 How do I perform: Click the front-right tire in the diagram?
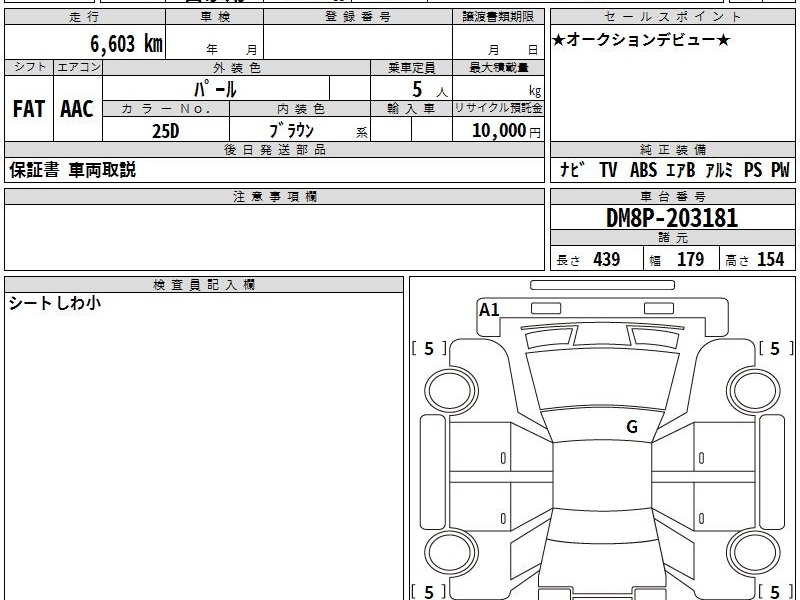754,391
